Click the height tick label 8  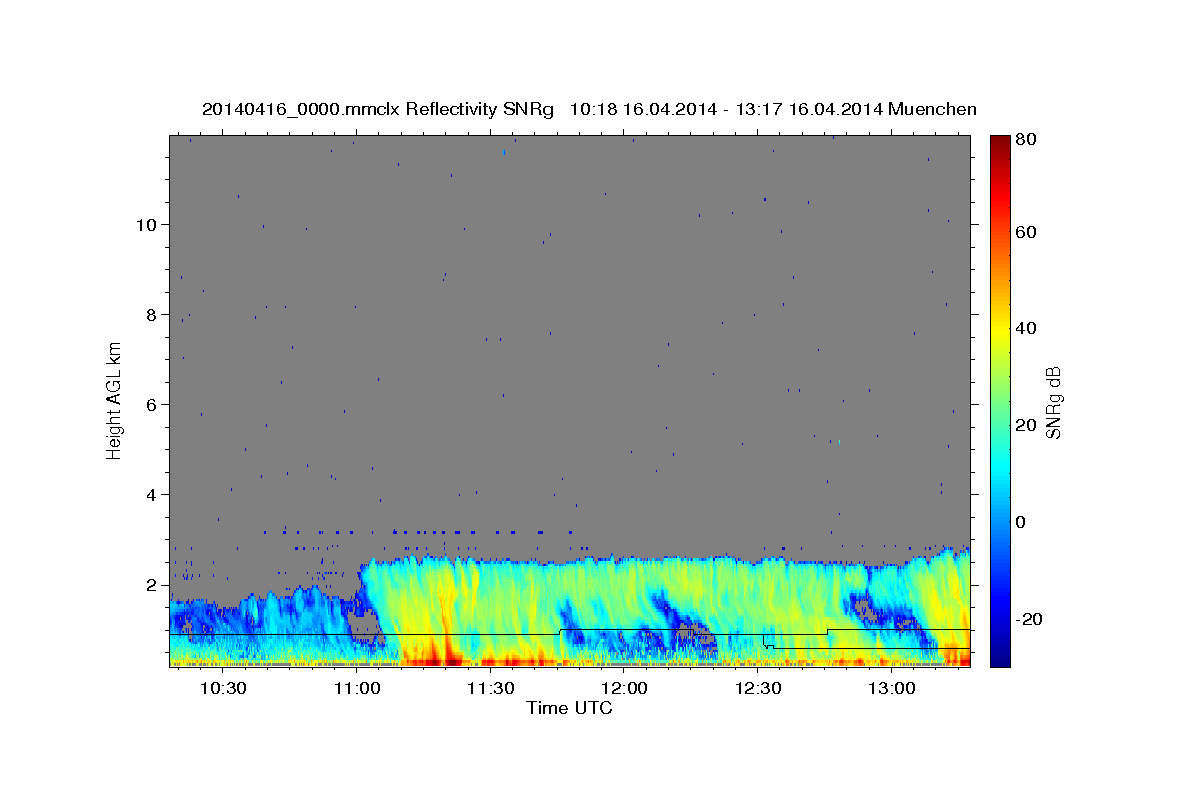(152, 314)
